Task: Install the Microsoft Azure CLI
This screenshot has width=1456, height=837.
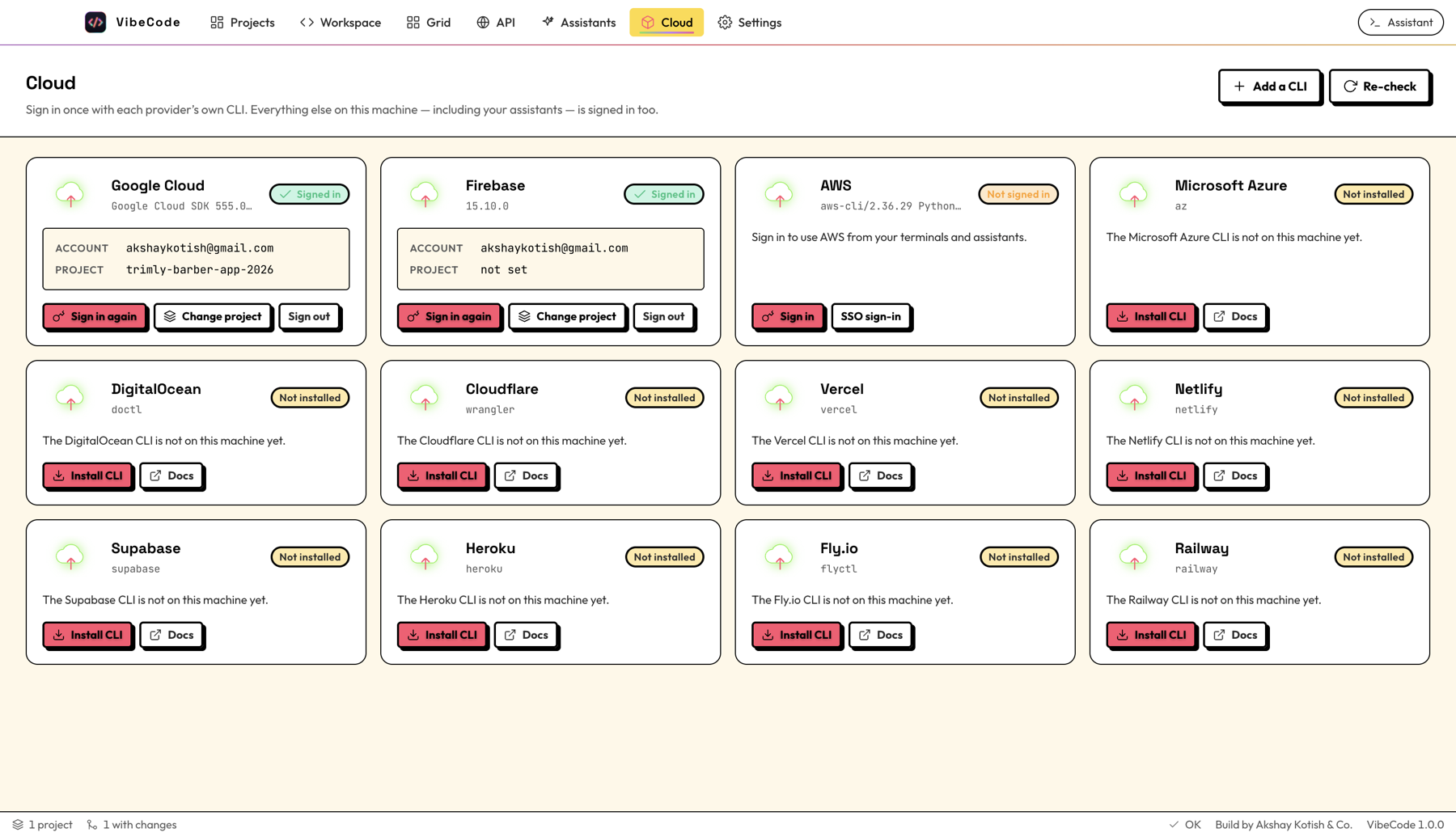Action: coord(1150,316)
